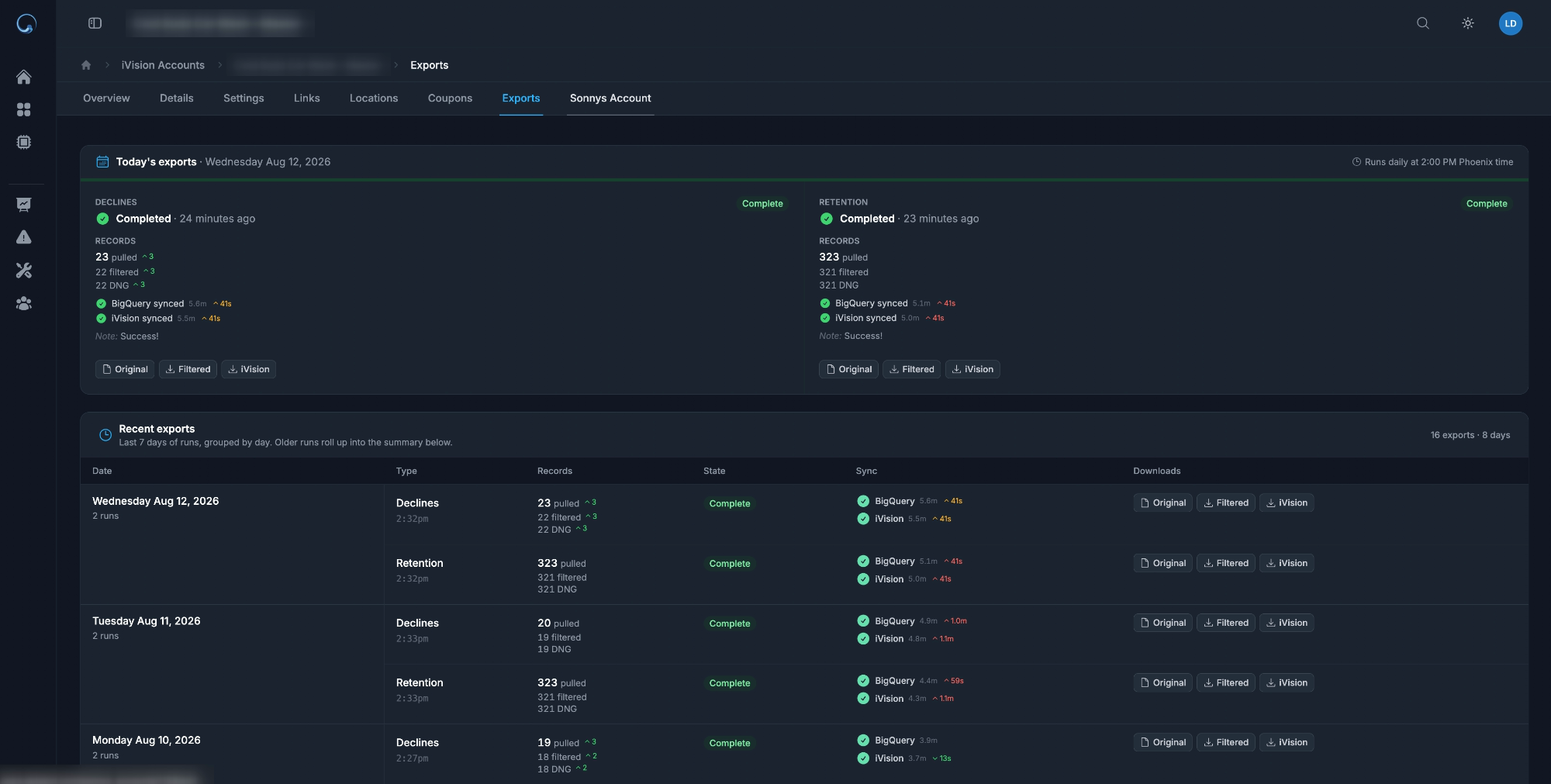Download Original for Aug 11 Declines row
This screenshot has width=1551, height=784.
(x=1162, y=623)
